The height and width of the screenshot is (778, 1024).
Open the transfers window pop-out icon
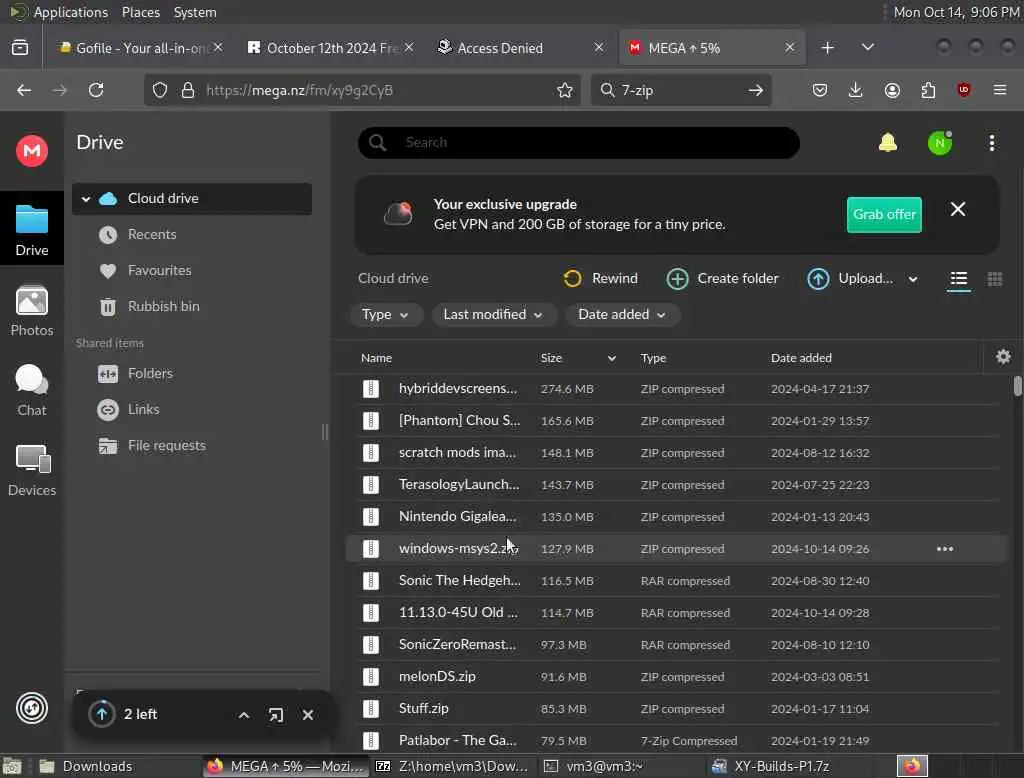[x=276, y=715]
